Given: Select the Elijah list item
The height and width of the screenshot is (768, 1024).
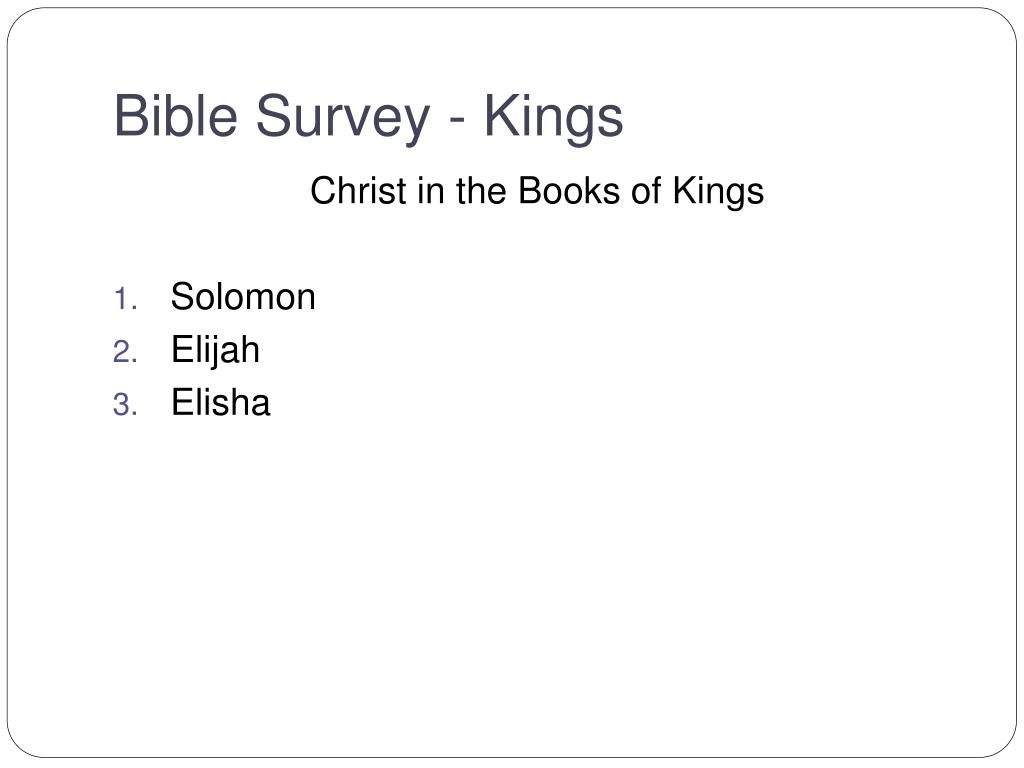Looking at the screenshot, I should [x=216, y=351].
